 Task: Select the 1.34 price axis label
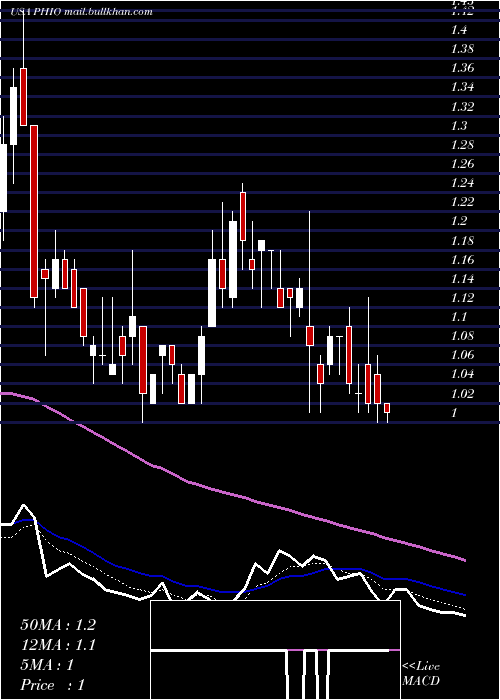click(462, 87)
